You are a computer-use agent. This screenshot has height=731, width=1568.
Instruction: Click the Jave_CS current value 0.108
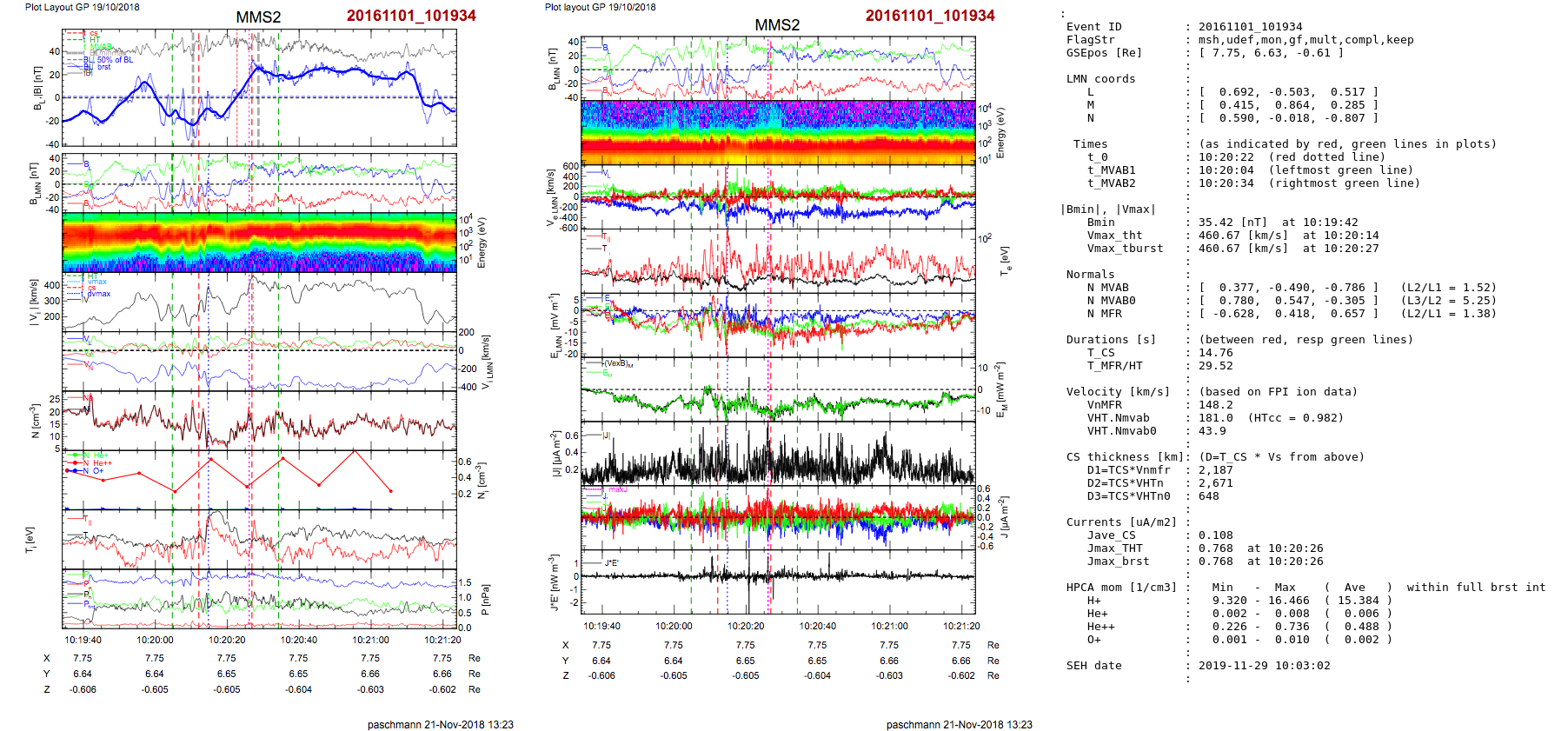point(1215,535)
